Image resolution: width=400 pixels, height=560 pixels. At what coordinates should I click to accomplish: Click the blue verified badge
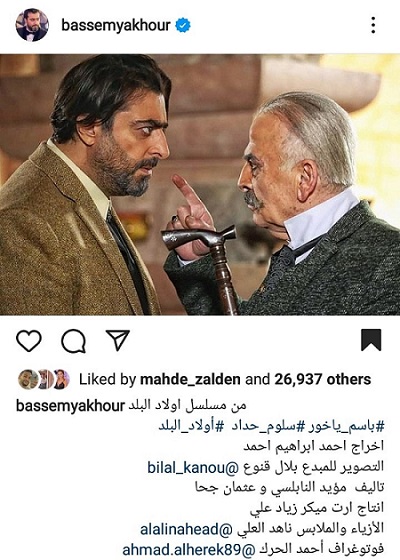point(183,25)
